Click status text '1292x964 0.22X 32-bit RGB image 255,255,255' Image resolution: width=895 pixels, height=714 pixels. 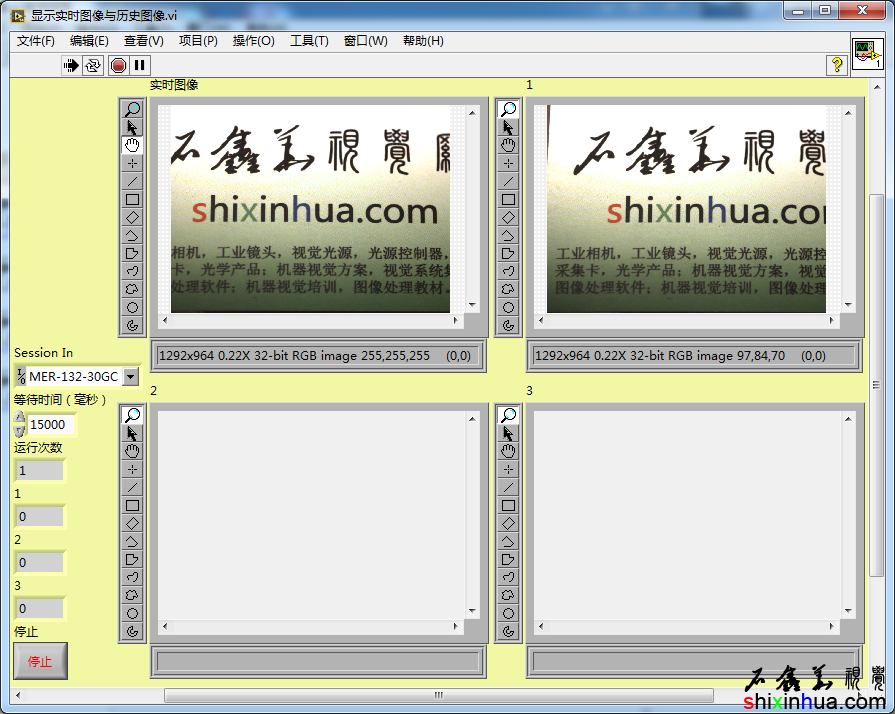[x=294, y=356]
